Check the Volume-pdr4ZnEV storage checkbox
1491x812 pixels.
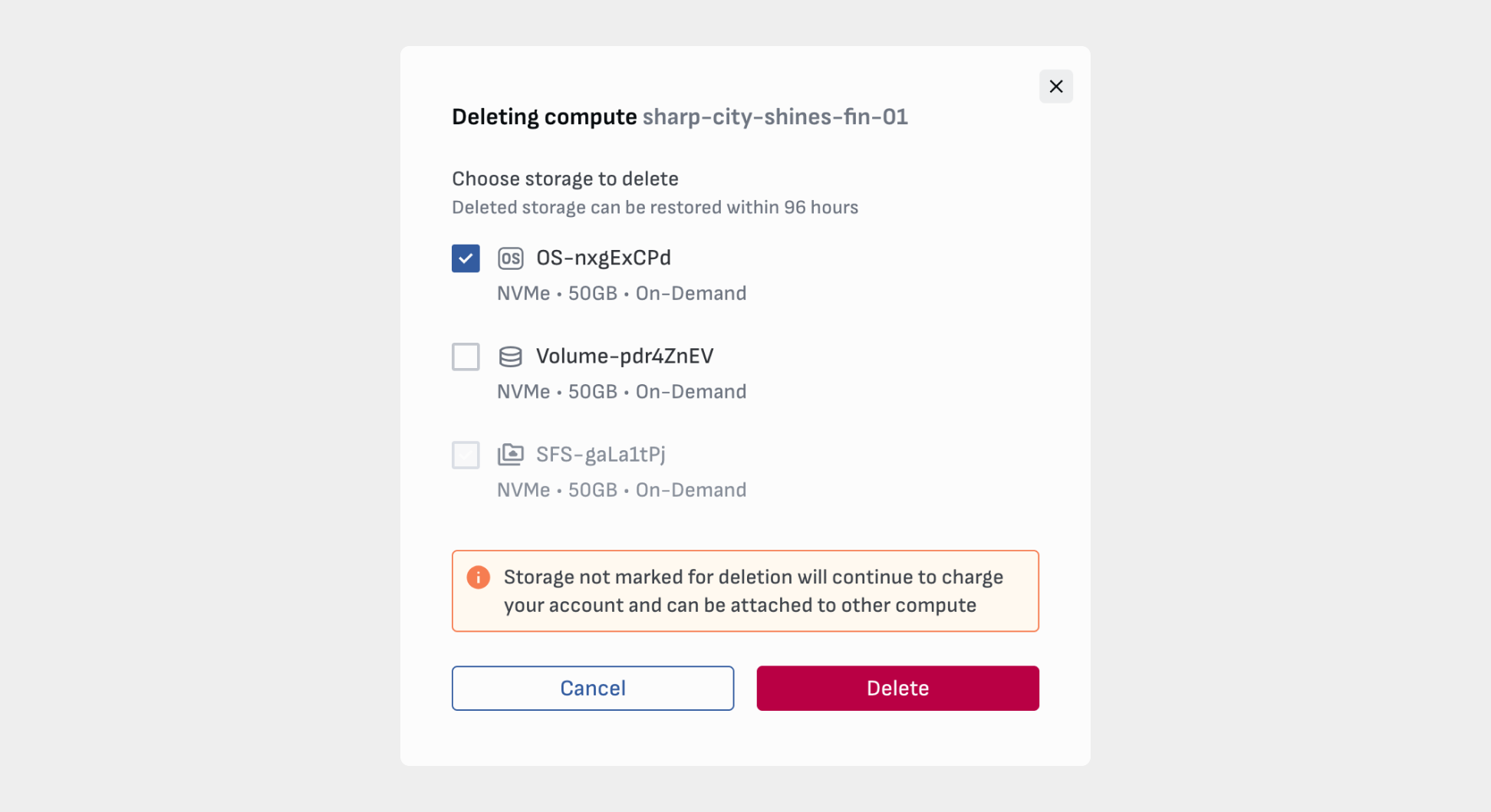[x=466, y=357]
